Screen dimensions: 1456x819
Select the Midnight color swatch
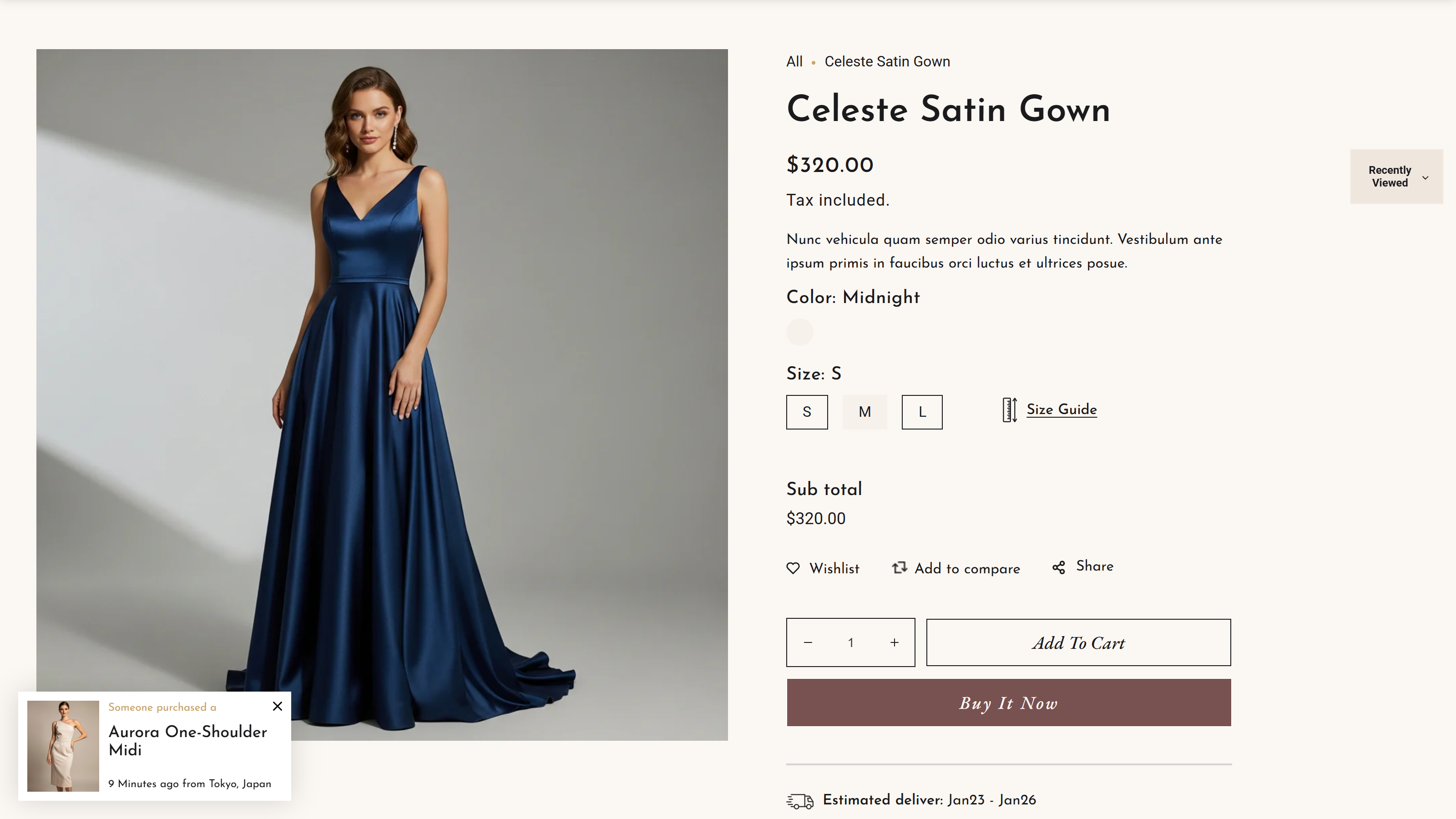pos(799,332)
